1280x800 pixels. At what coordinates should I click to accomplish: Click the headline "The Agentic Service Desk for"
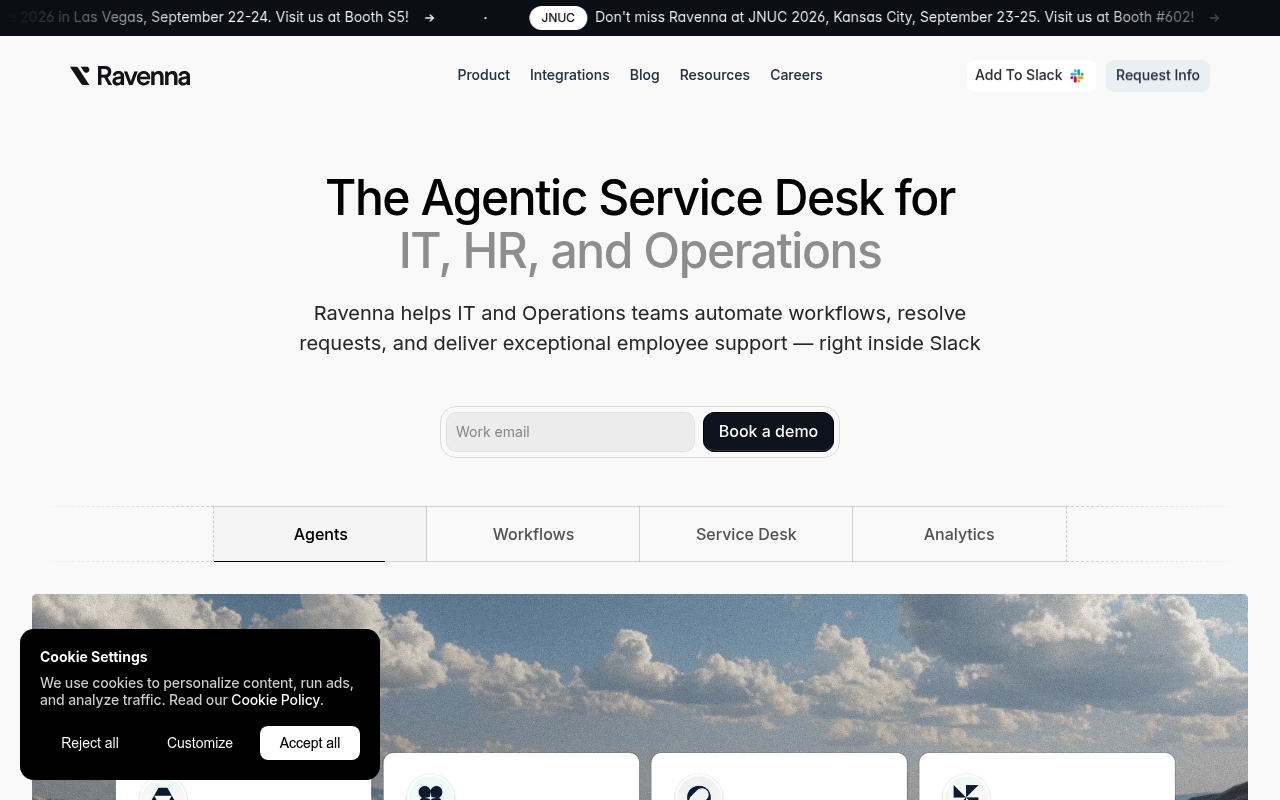click(640, 198)
